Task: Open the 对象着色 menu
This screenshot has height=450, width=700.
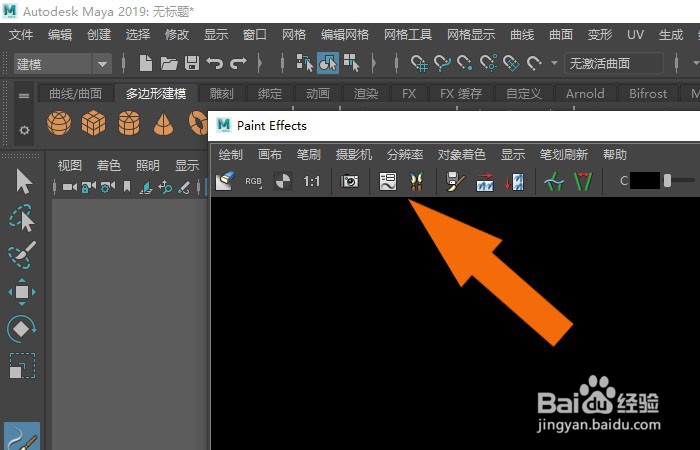Action: 462,154
